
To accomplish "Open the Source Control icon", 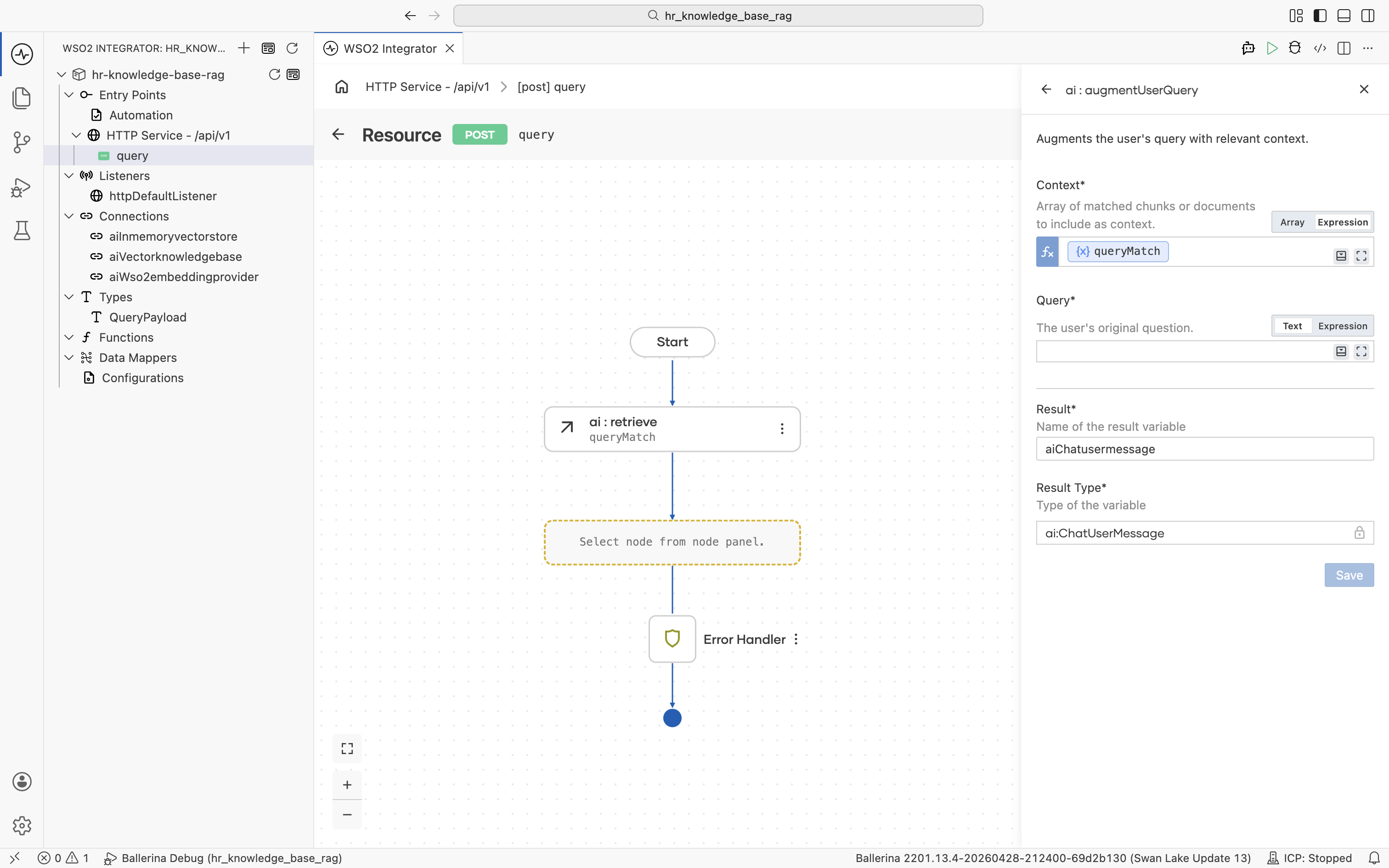I will pyautogui.click(x=22, y=142).
